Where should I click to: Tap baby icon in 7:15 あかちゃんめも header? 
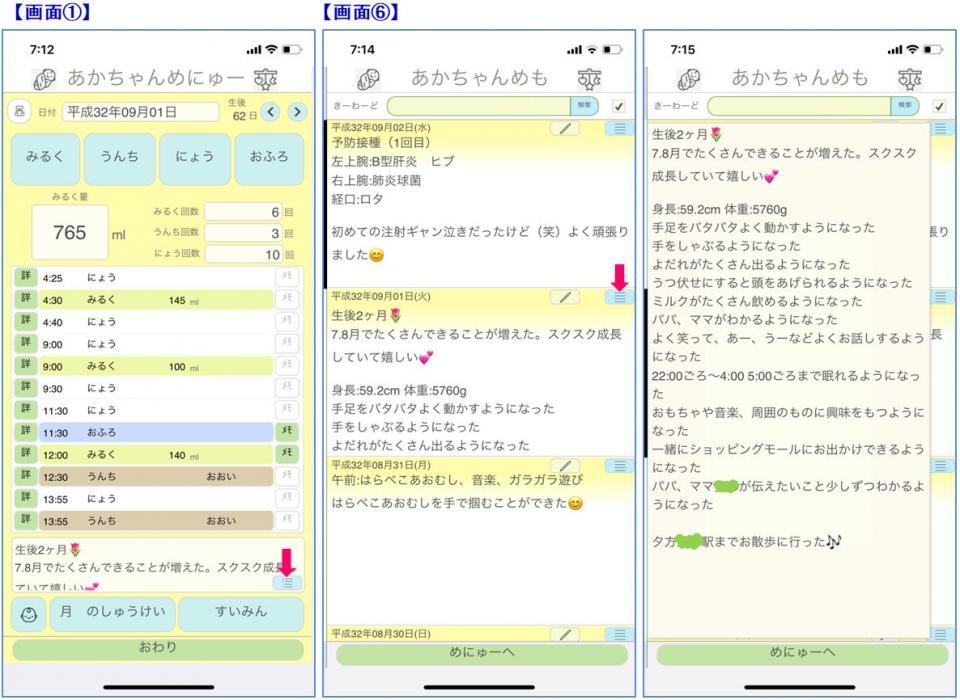click(688, 79)
